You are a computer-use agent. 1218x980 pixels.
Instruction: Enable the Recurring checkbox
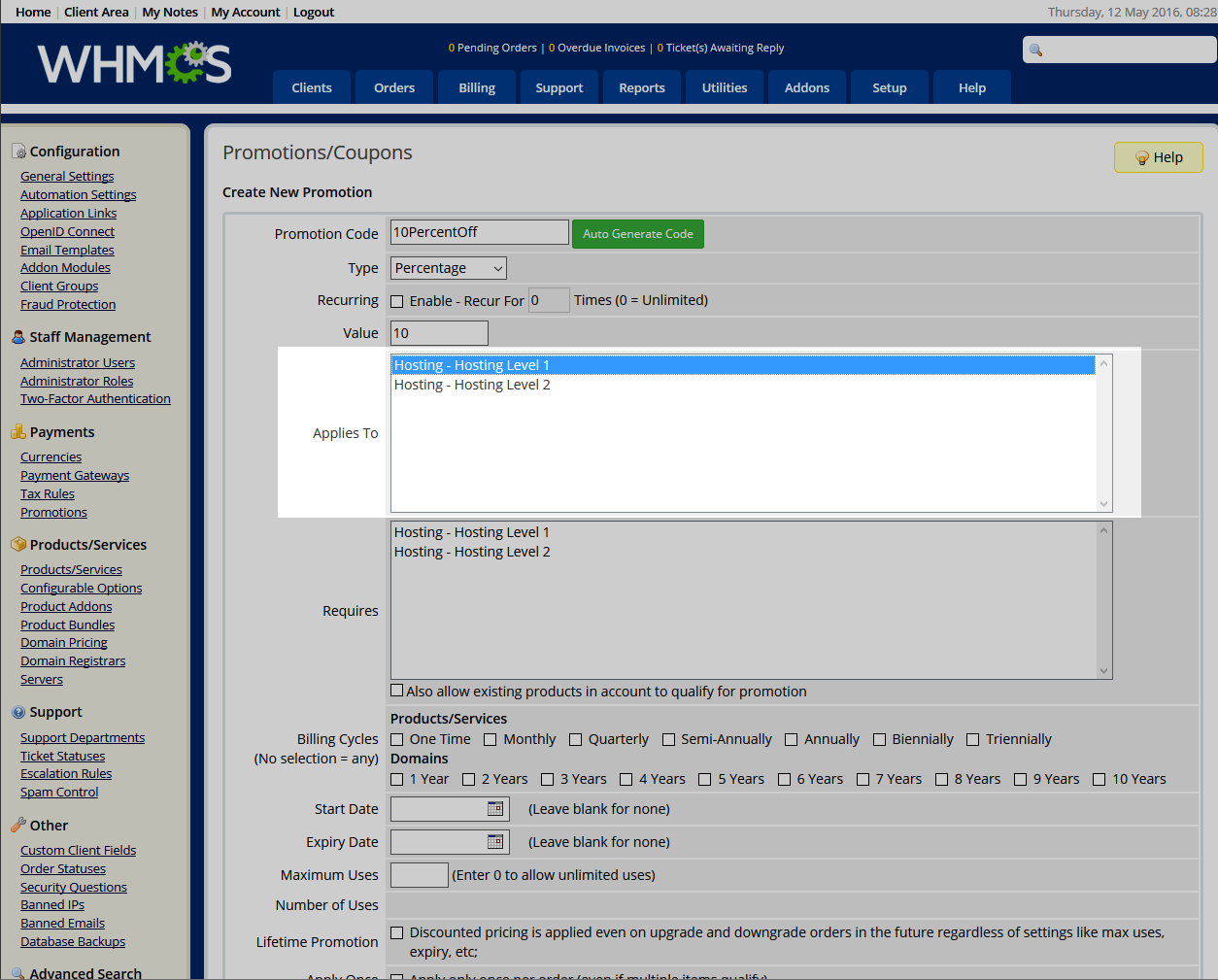tap(397, 301)
